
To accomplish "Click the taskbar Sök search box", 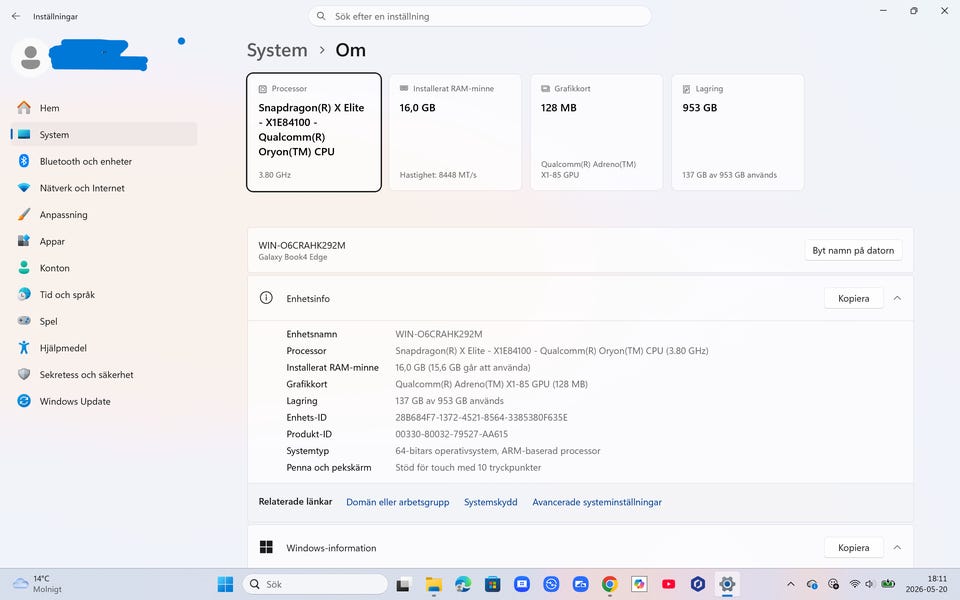I will coord(315,584).
